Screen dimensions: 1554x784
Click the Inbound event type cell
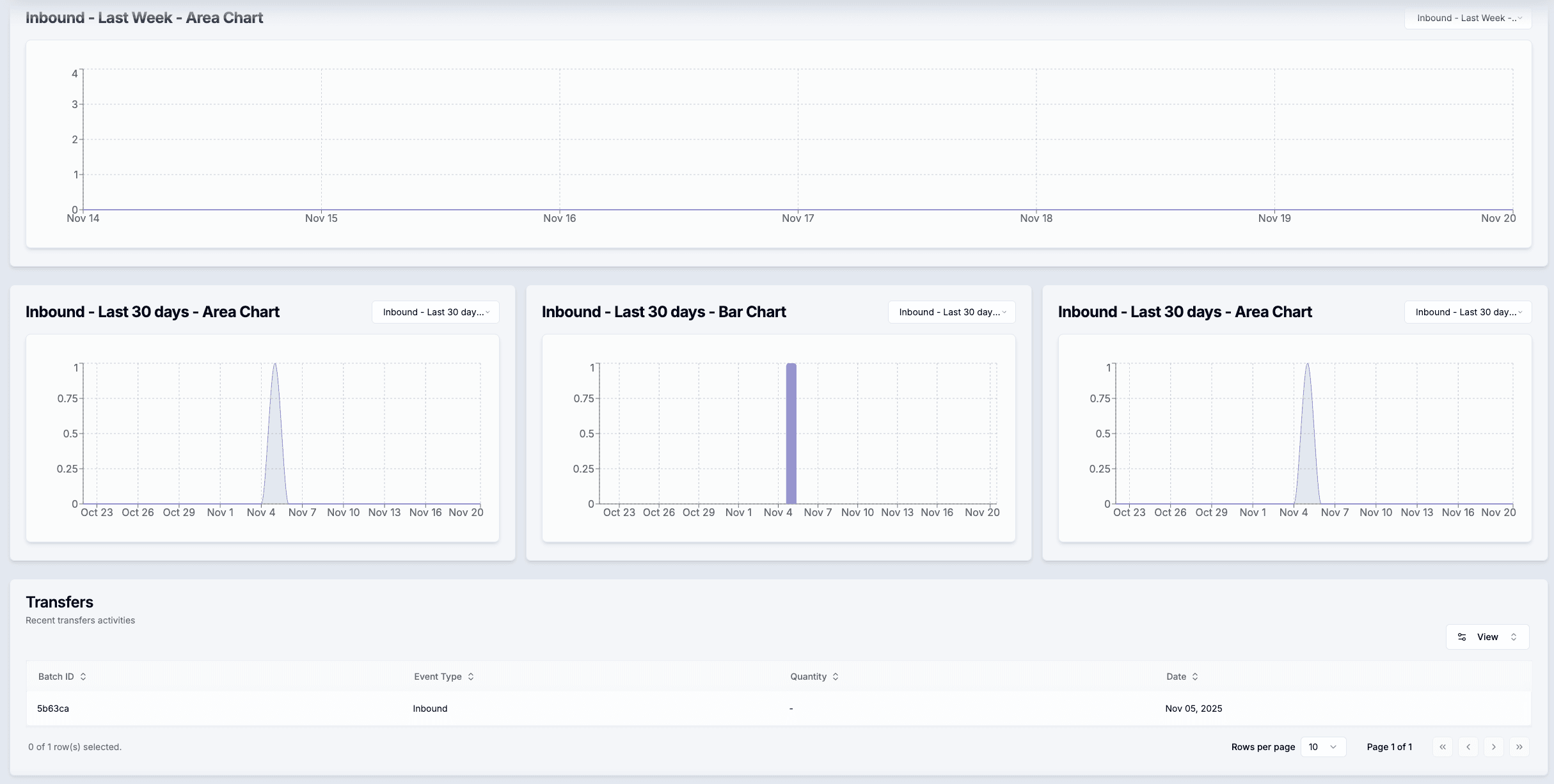tap(430, 709)
